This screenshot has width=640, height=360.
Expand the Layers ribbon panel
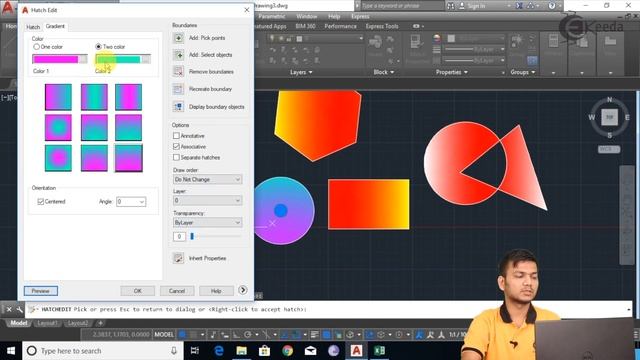tap(301, 72)
